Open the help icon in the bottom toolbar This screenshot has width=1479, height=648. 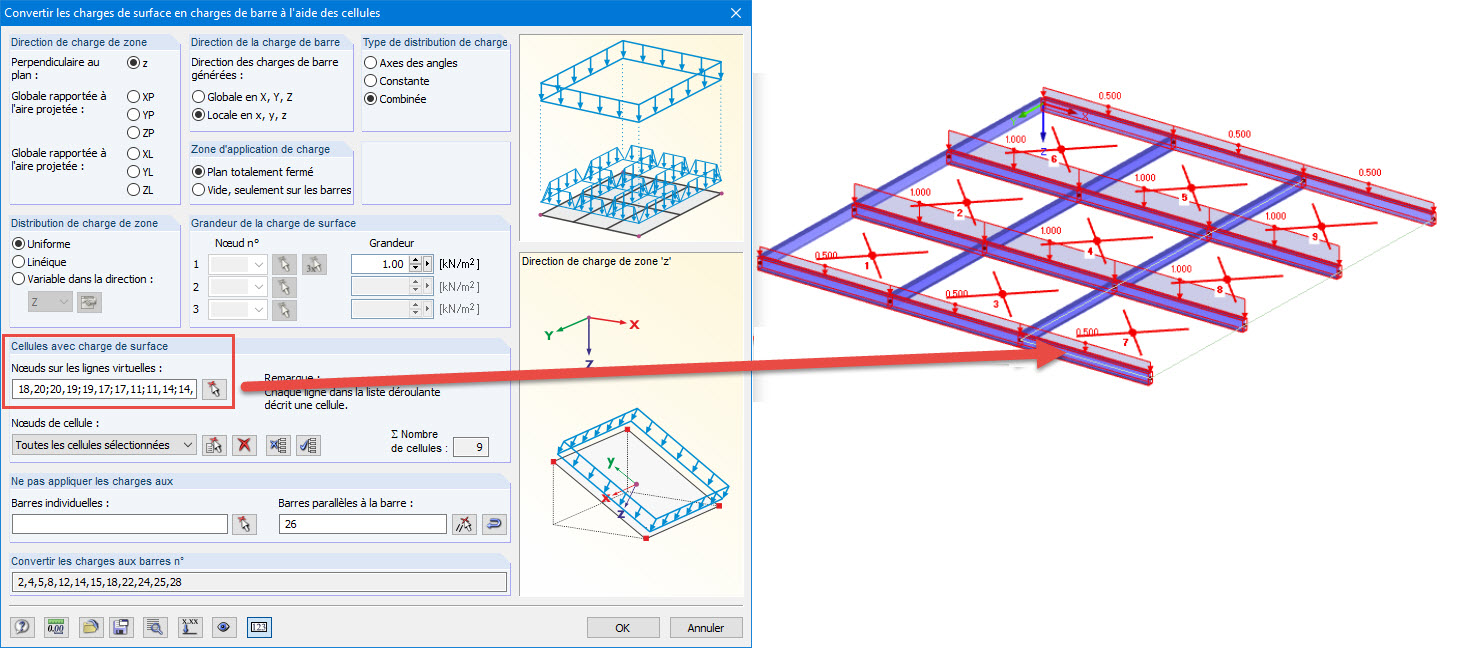[22, 628]
